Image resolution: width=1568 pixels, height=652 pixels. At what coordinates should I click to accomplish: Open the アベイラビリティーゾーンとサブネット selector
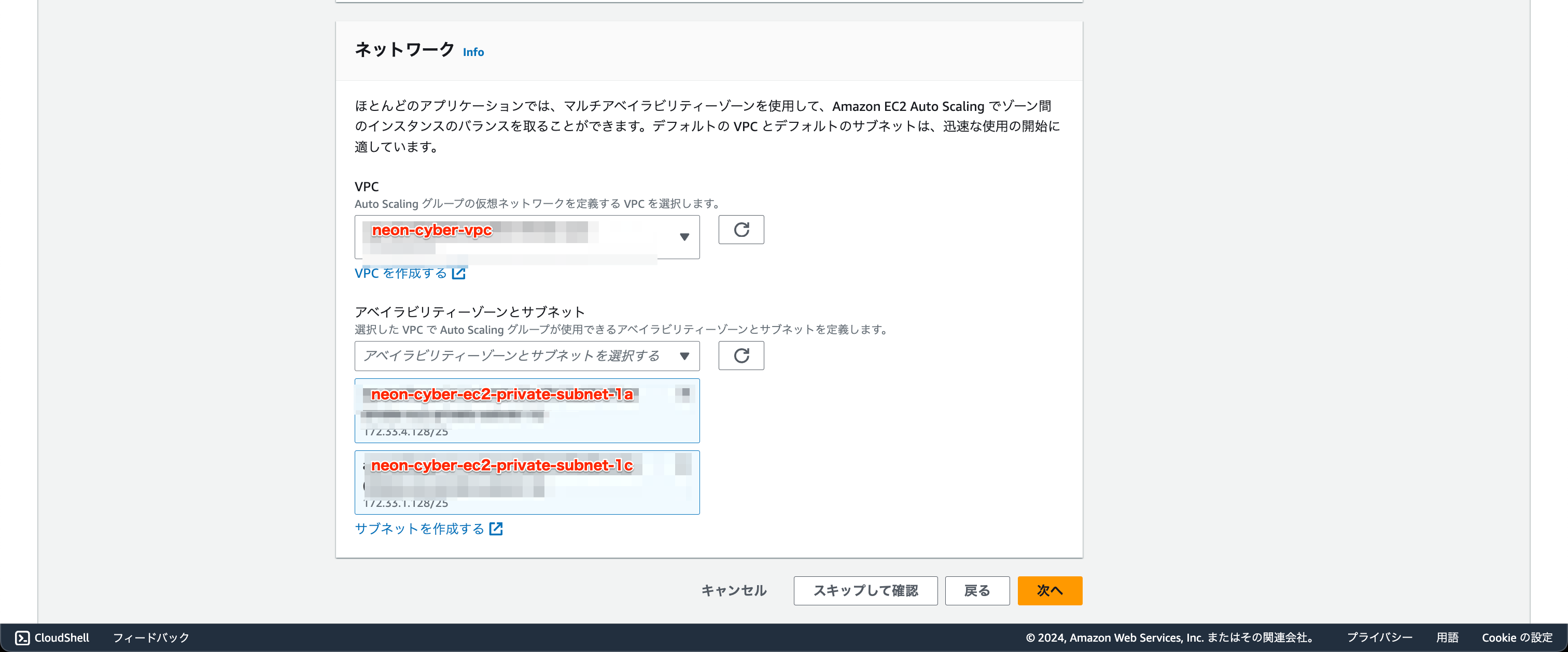point(526,356)
